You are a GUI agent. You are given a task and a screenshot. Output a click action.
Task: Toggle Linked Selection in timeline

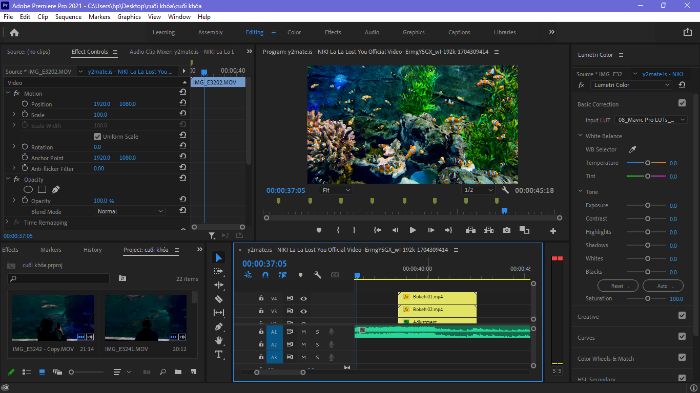pos(283,275)
